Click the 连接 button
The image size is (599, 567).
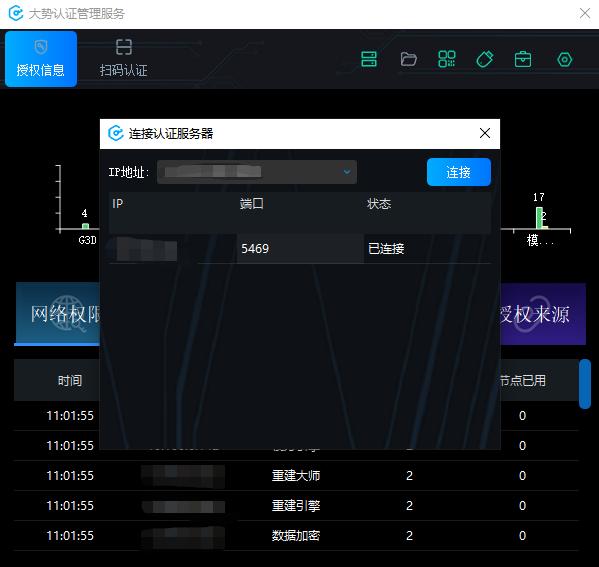[458, 172]
